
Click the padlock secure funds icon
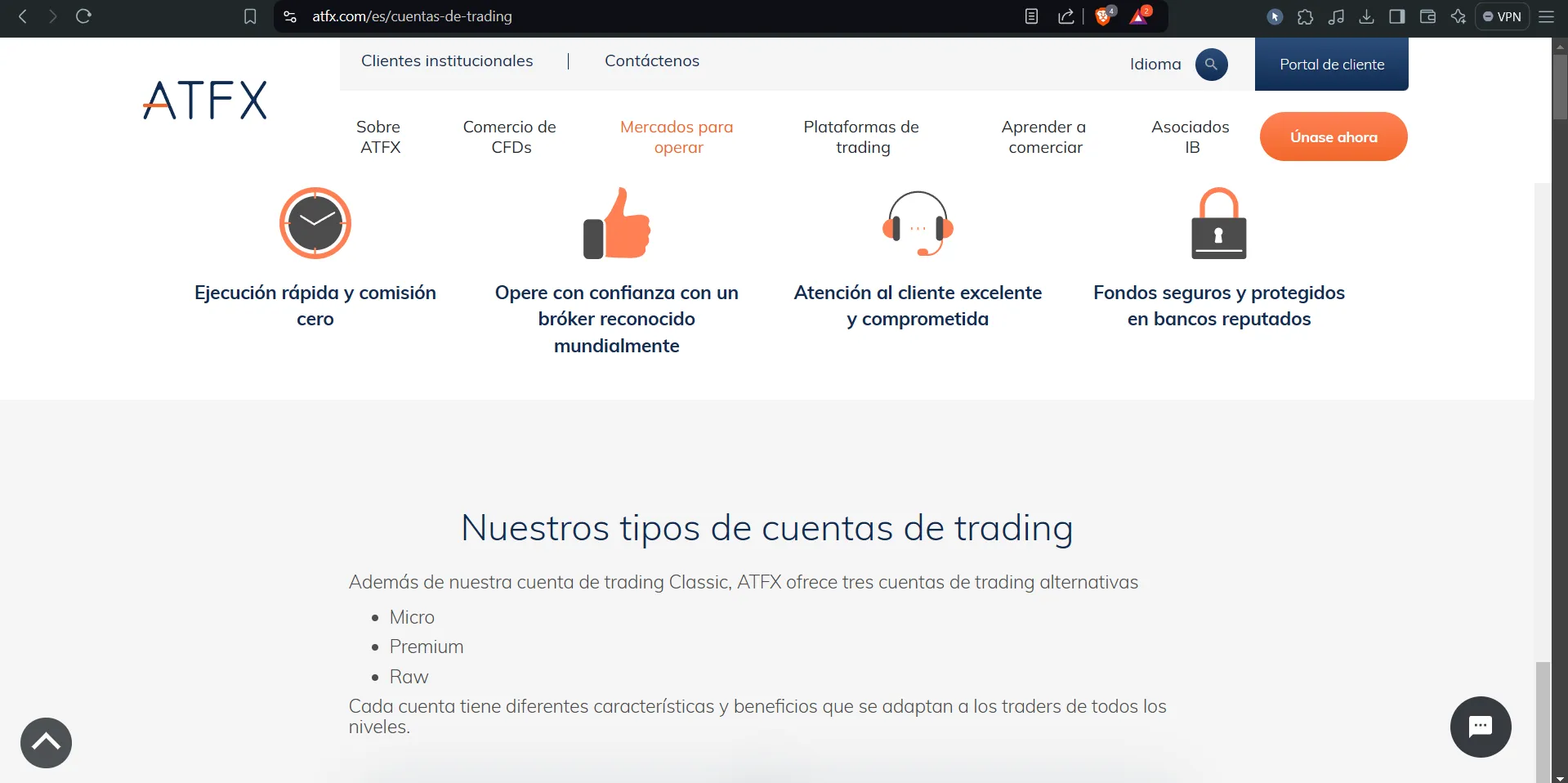point(1219,223)
